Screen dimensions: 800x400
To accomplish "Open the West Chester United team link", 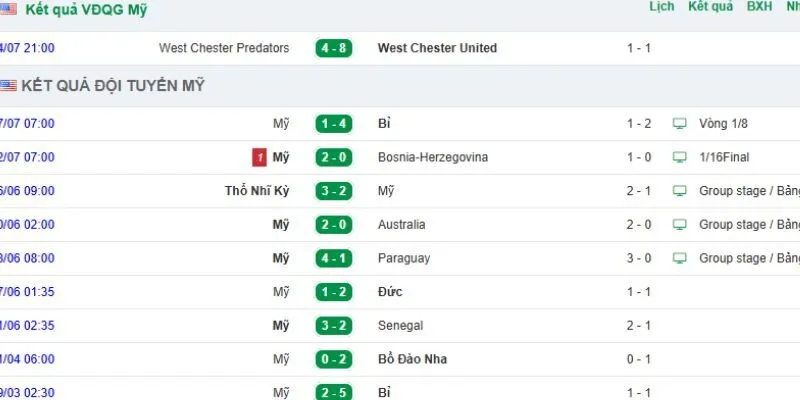I will 437,48.
